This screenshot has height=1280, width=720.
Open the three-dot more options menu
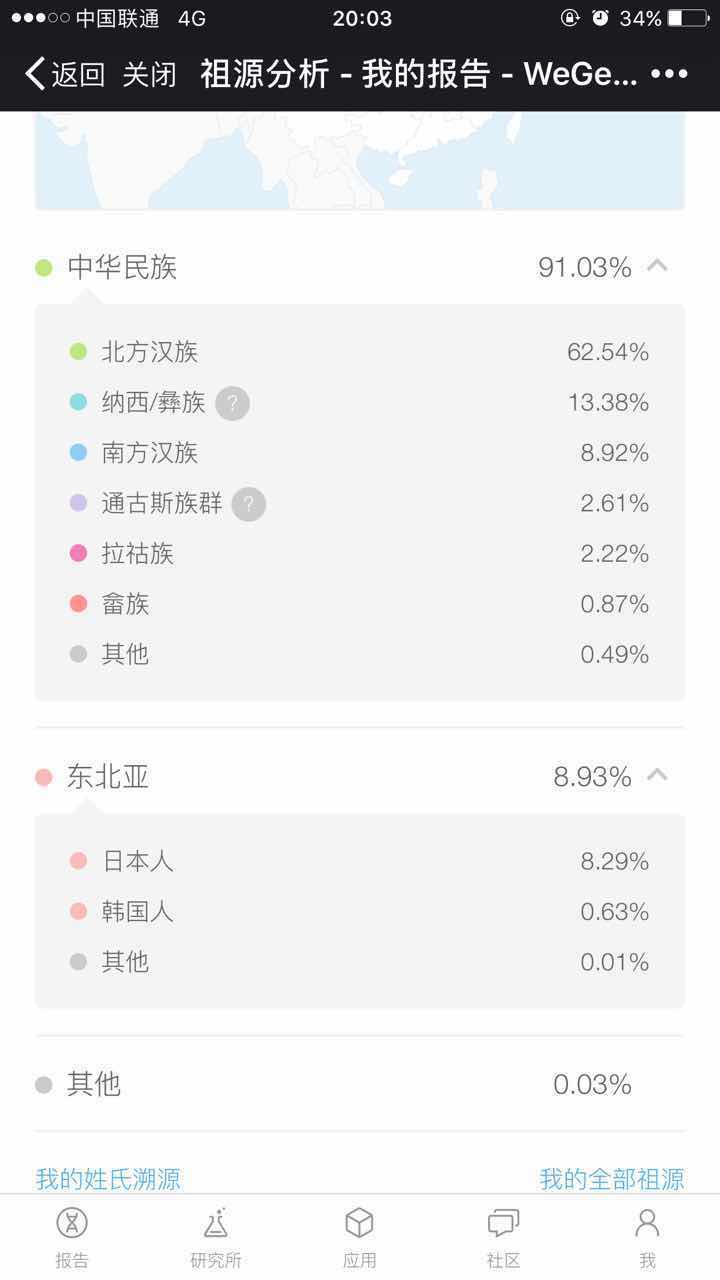669,74
